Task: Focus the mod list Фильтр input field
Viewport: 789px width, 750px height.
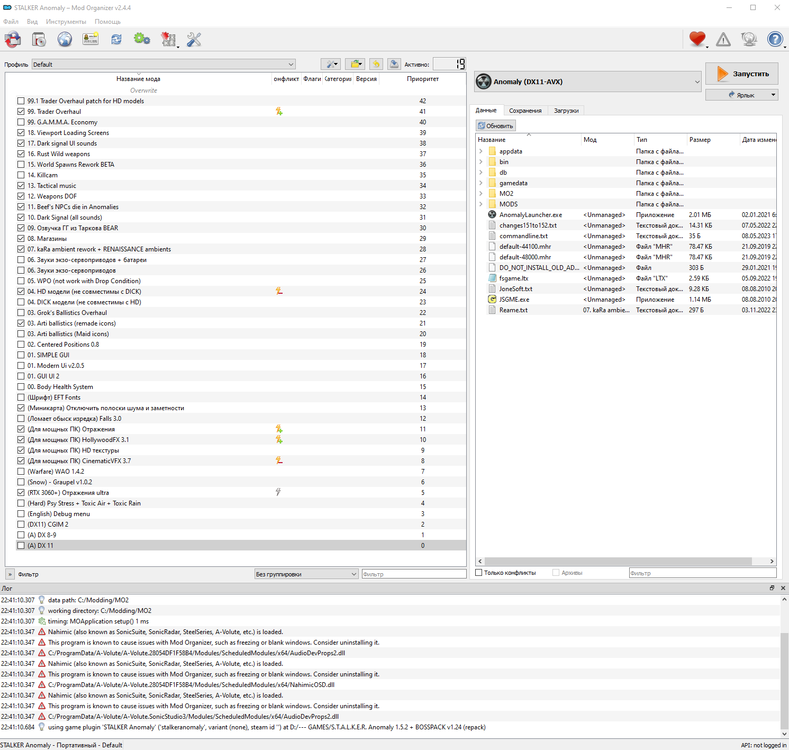Action: pos(414,574)
